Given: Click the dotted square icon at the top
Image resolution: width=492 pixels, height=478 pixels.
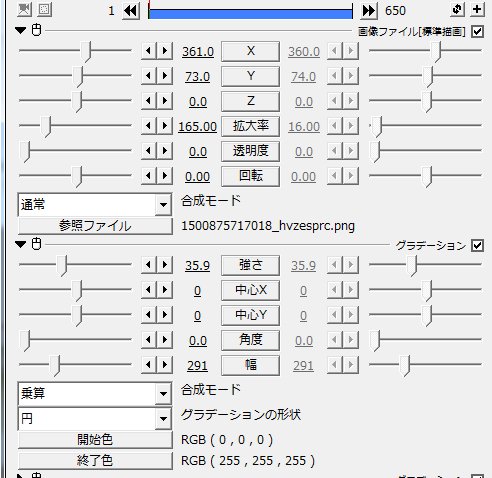Looking at the screenshot, I should (x=45, y=9).
